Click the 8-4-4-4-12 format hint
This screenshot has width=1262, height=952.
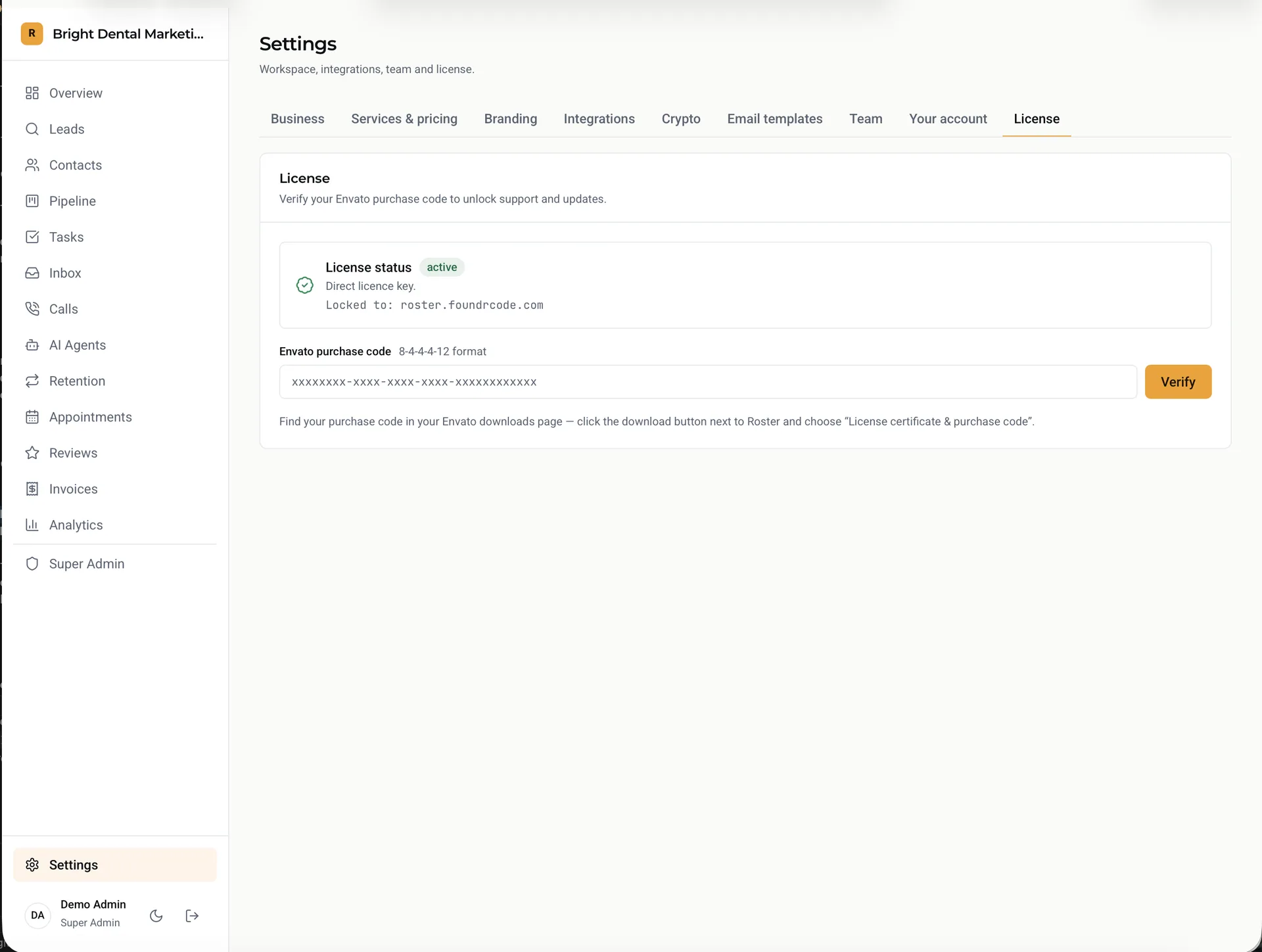pyautogui.click(x=442, y=352)
